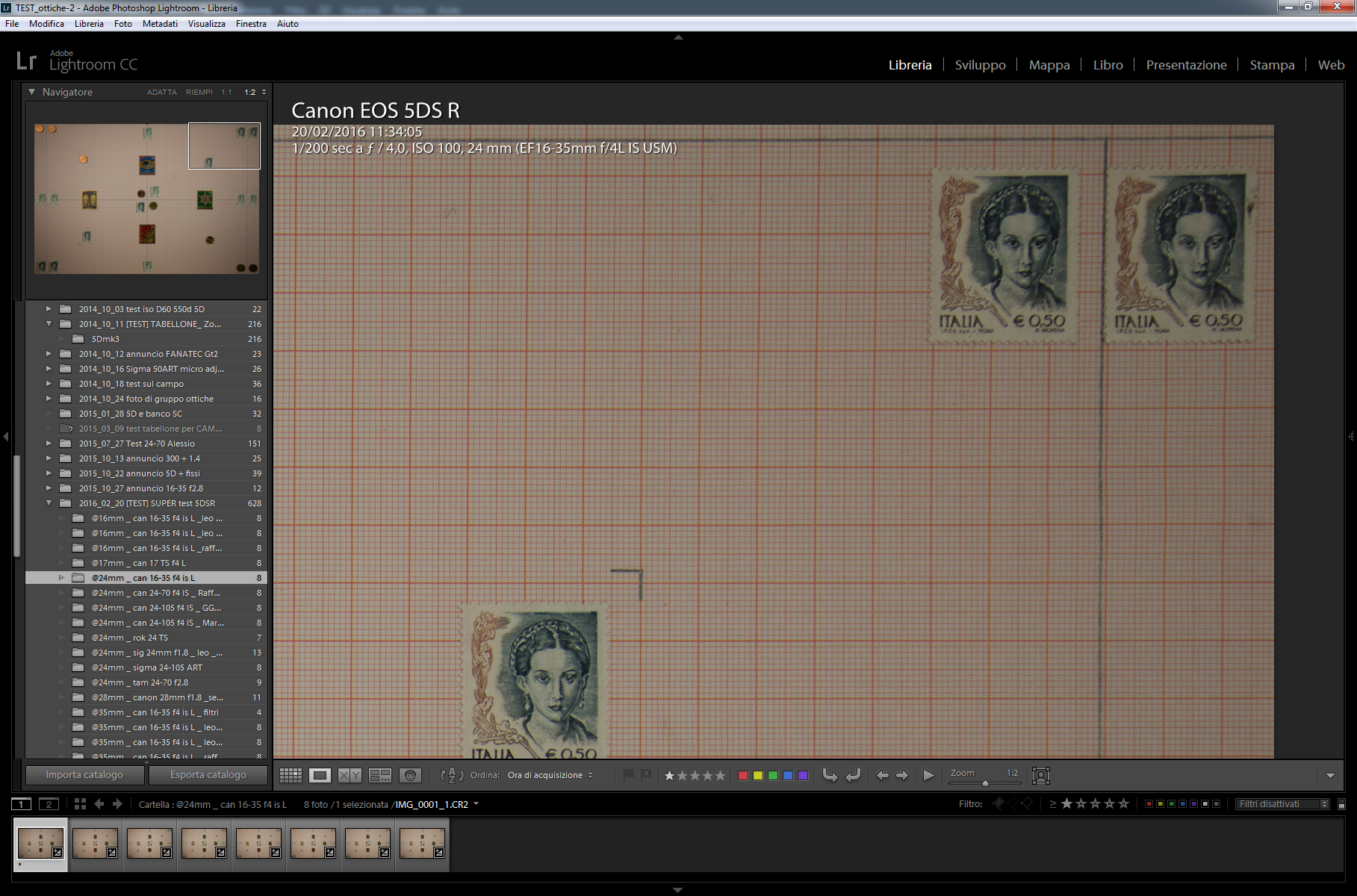Screen dimensions: 1357x896
Task: Collapse the Navigatore panel
Action: [x=31, y=92]
